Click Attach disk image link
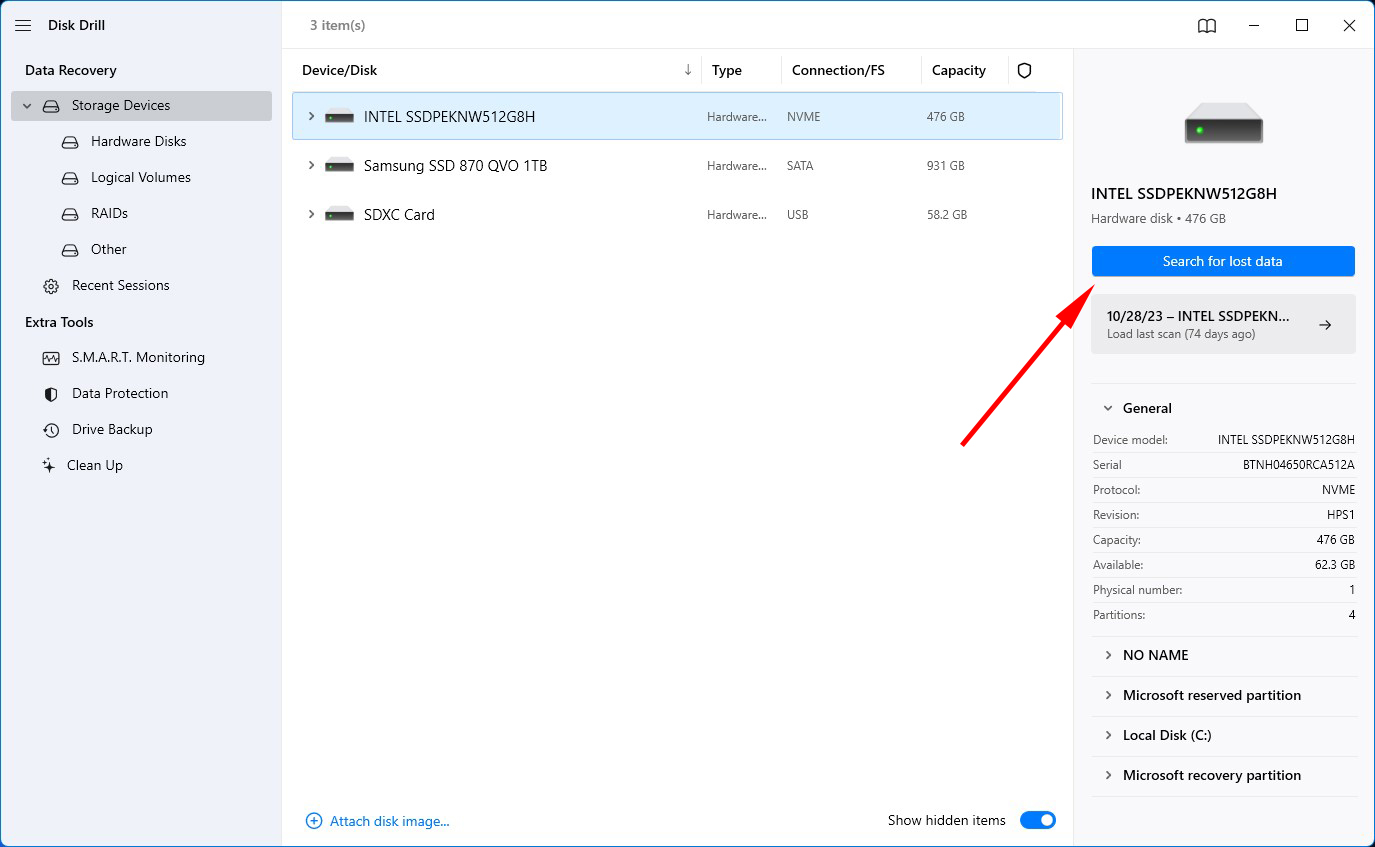Screen dimensions: 1375x847 [390, 821]
